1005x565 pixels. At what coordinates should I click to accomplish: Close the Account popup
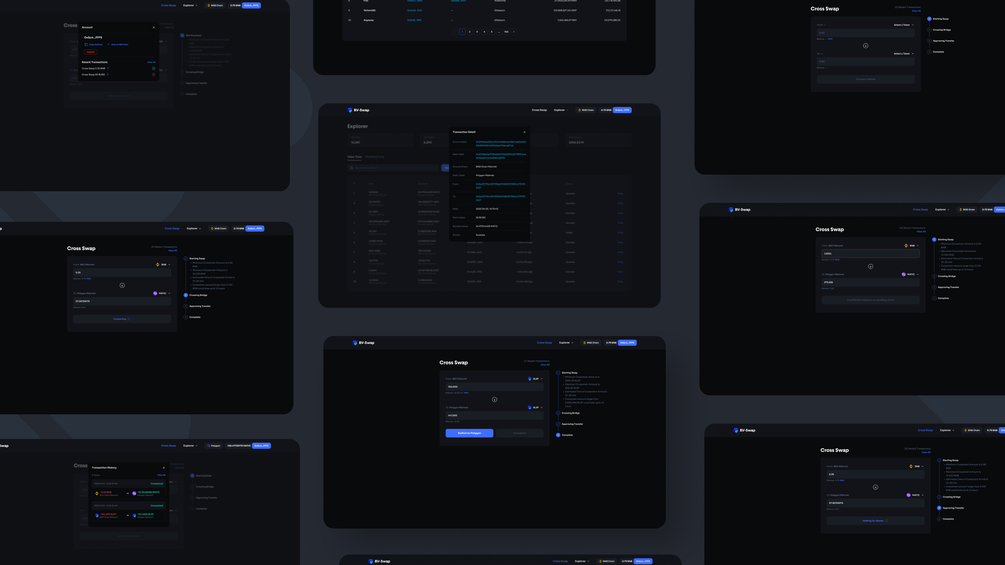(154, 28)
